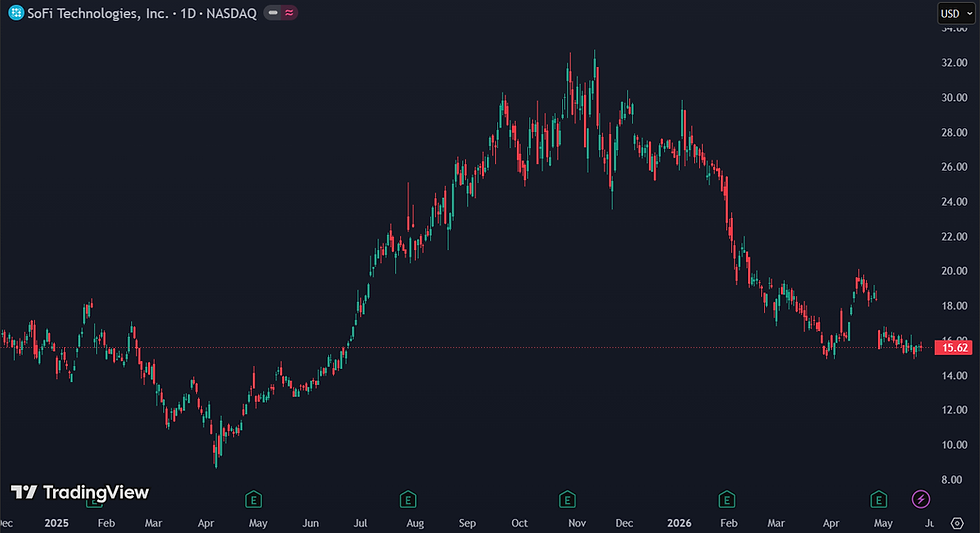Image resolution: width=980 pixels, height=533 pixels.
Task: Click the 30.00 price axis label
Action: (954, 97)
